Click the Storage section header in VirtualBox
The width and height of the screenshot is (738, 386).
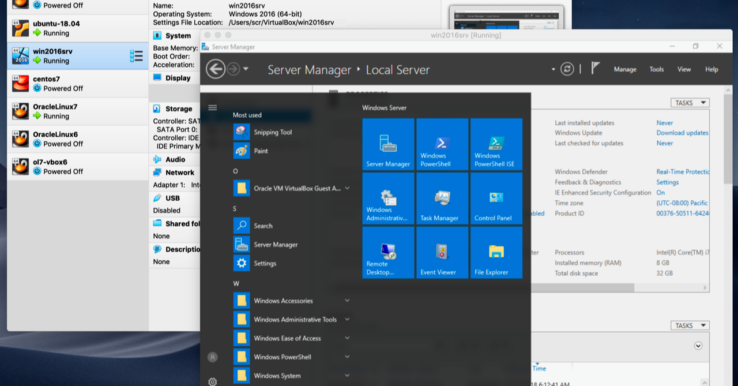(178, 109)
